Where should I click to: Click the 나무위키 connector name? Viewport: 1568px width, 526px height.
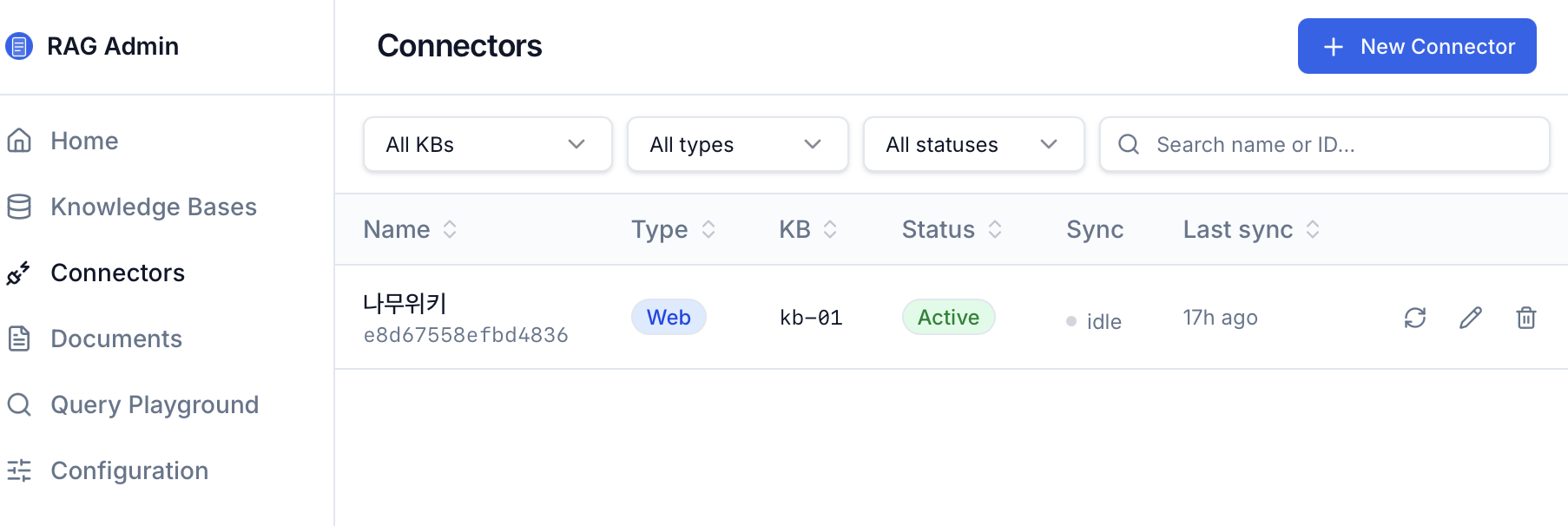pos(405,304)
